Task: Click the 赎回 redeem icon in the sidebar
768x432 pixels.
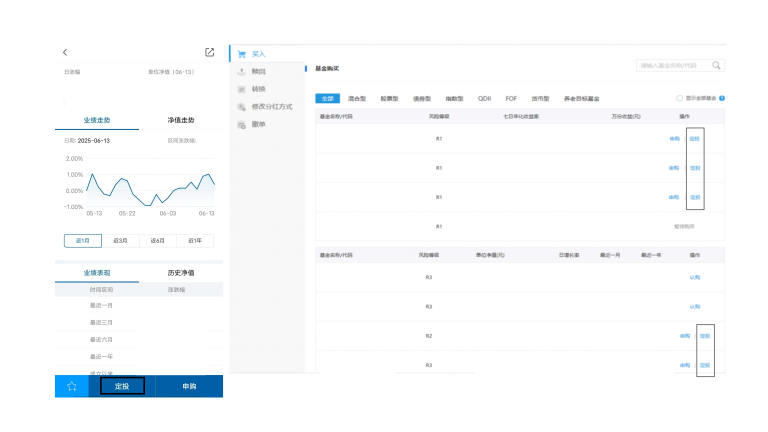Action: coord(241,72)
